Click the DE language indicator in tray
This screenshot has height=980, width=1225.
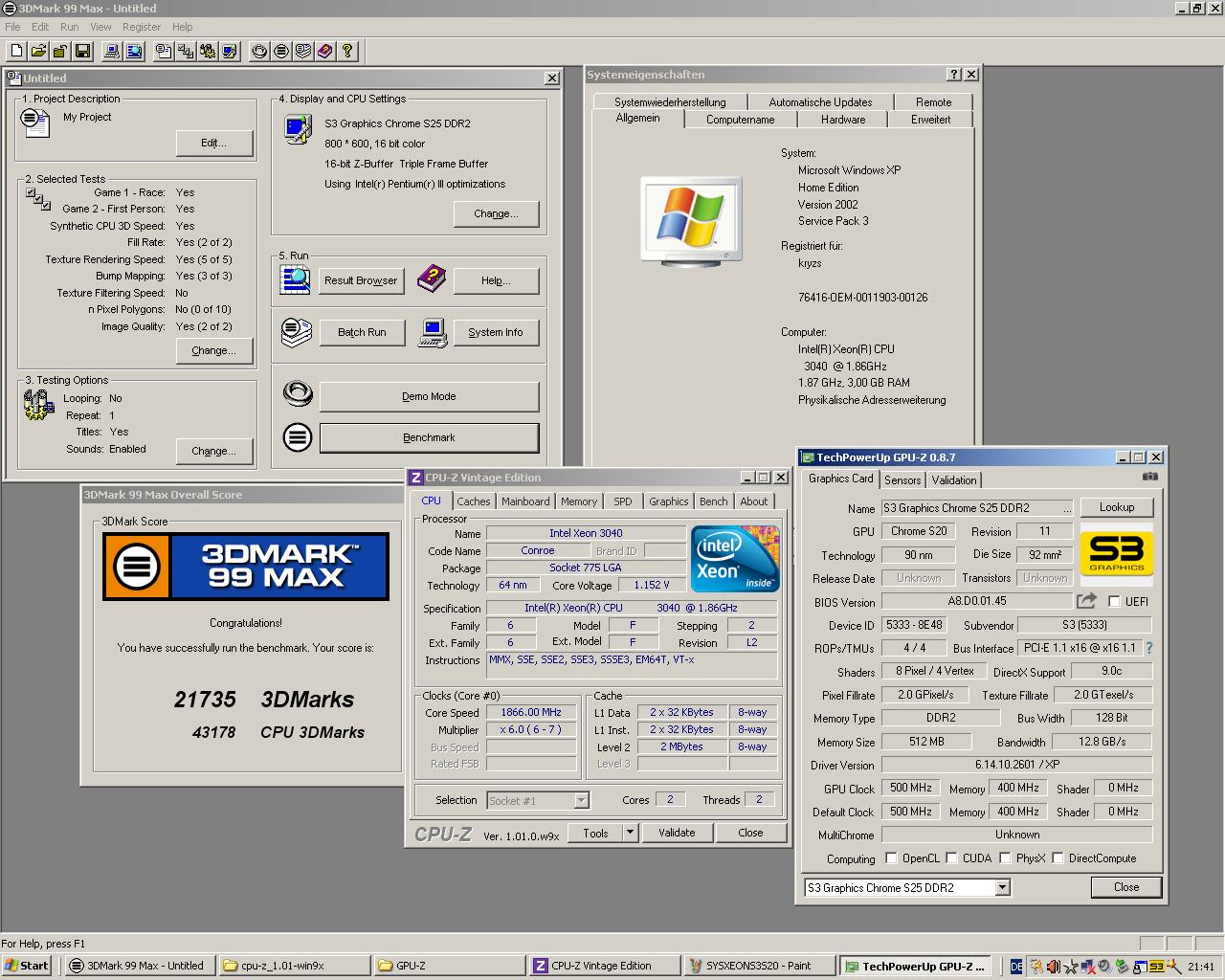(1016, 967)
